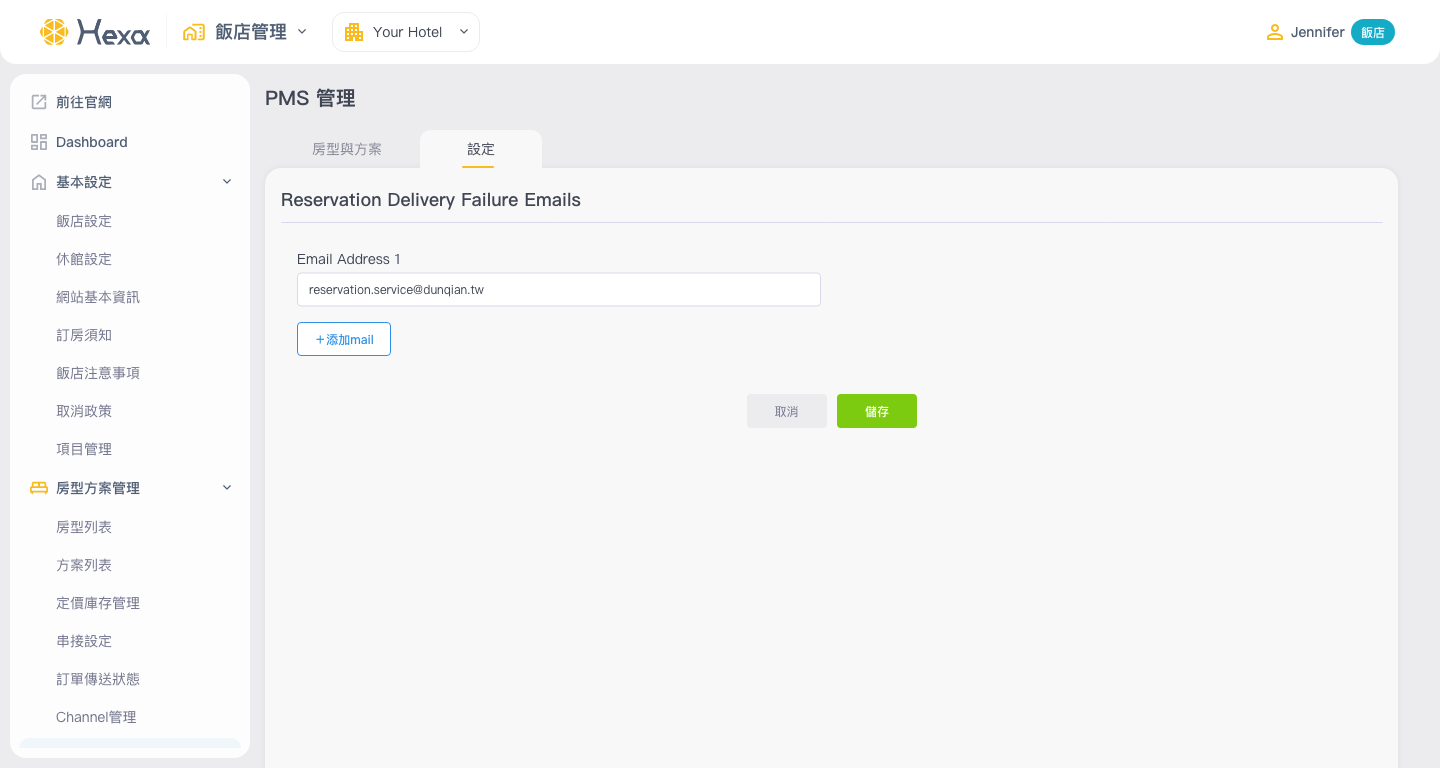Image resolution: width=1440 pixels, height=768 pixels.
Task: Click the hotel icon beside 飯店管理
Action: [x=194, y=32]
